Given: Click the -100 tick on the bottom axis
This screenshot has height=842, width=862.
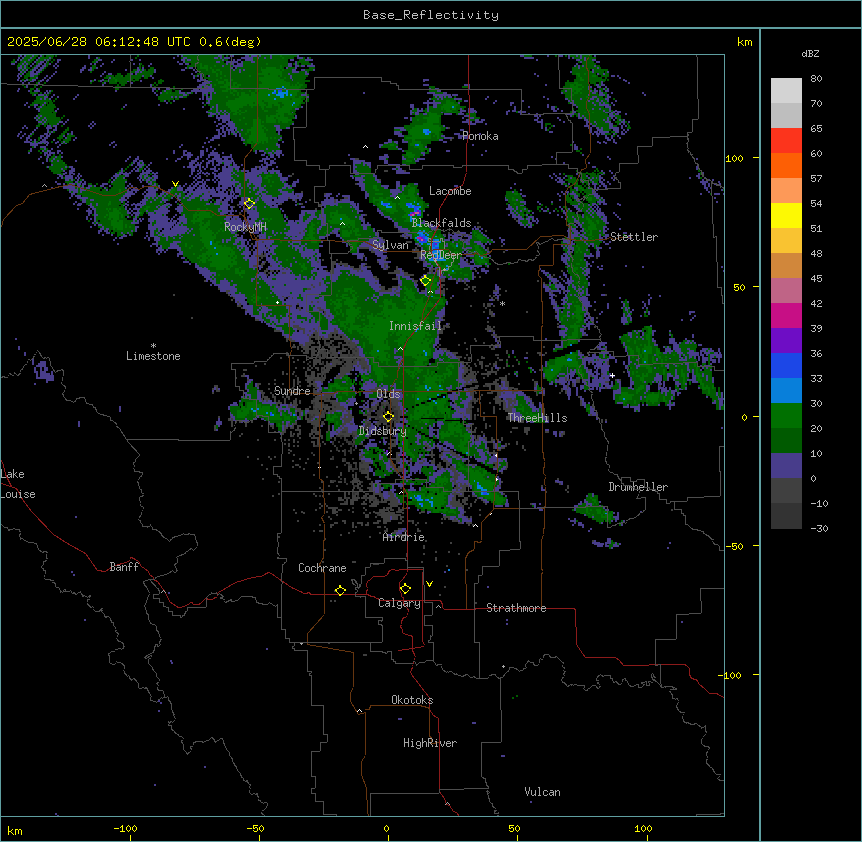Looking at the screenshot, I should [125, 828].
